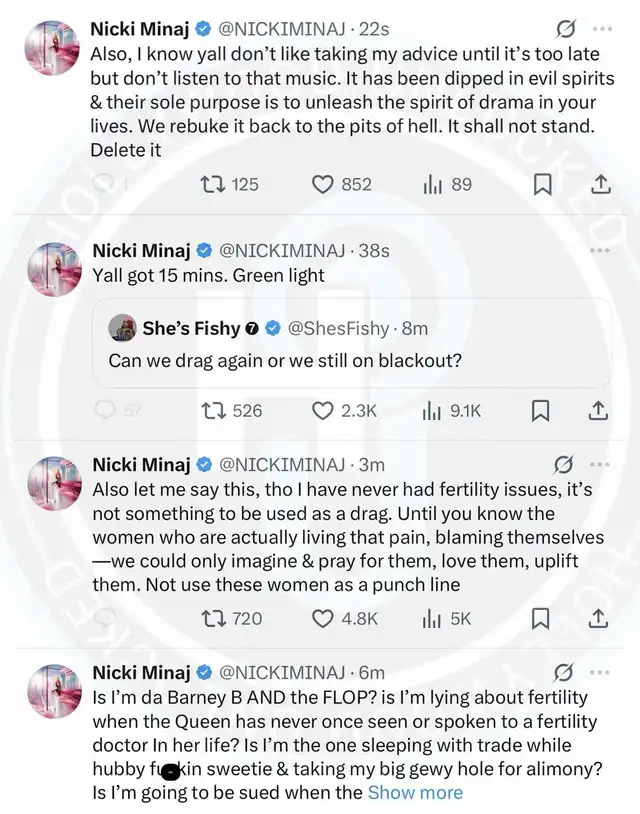
Task: Like the tweet with 852 likes
Action: tap(323, 184)
